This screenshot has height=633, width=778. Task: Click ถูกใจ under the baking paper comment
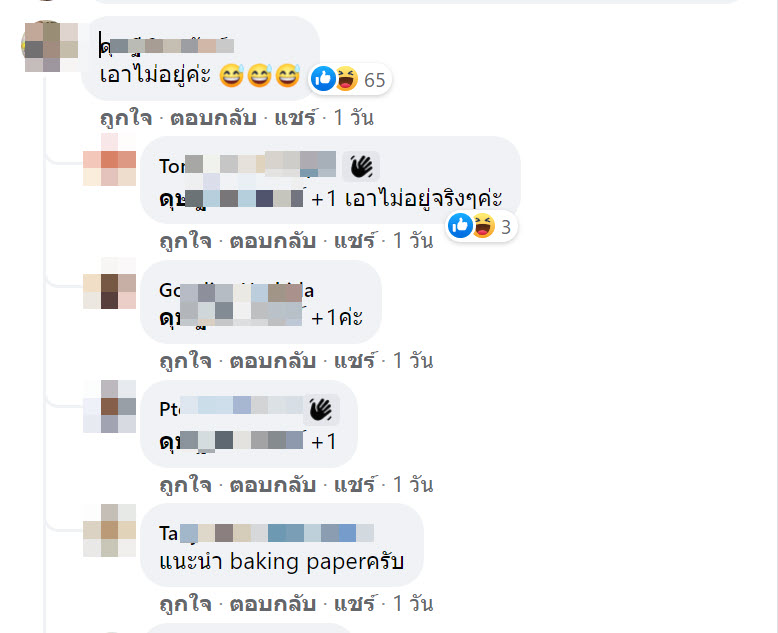[186, 604]
